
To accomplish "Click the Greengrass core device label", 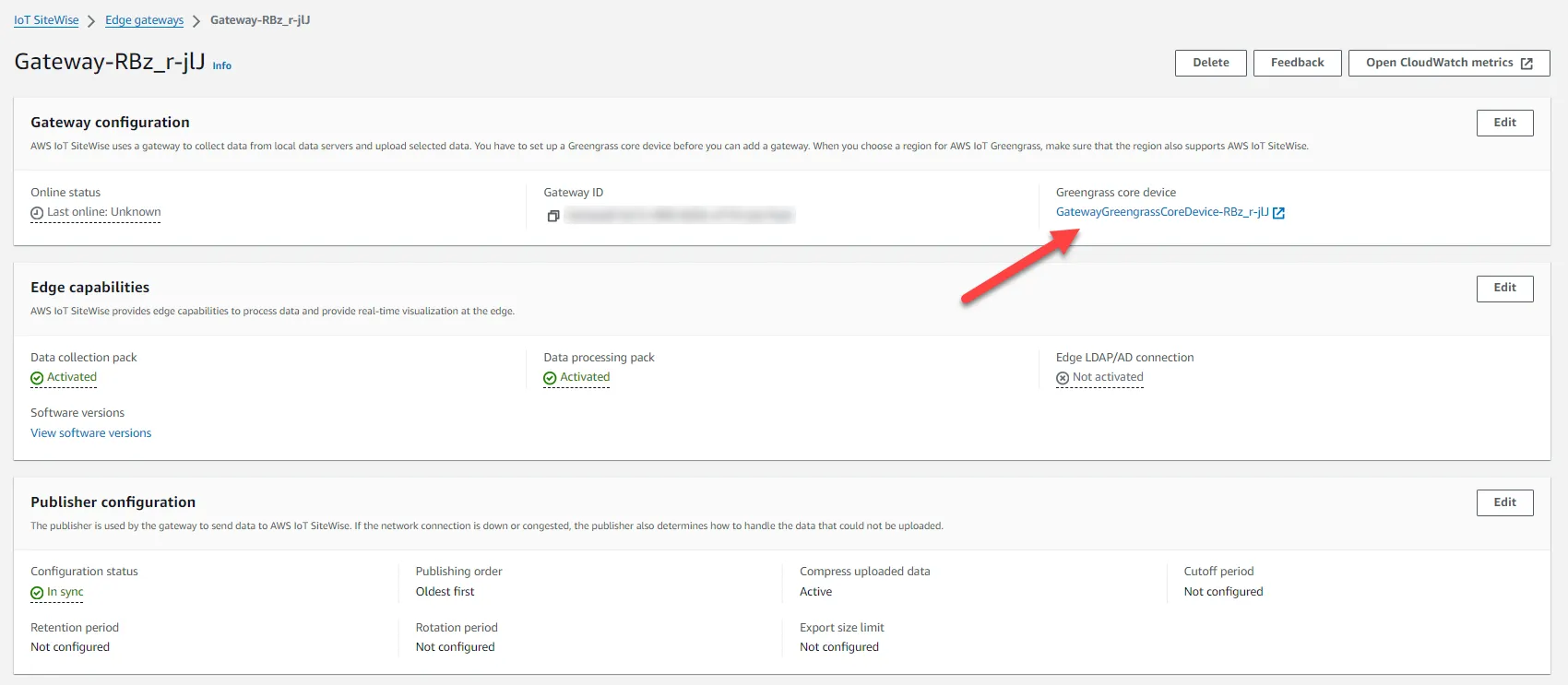I will point(1116,193).
